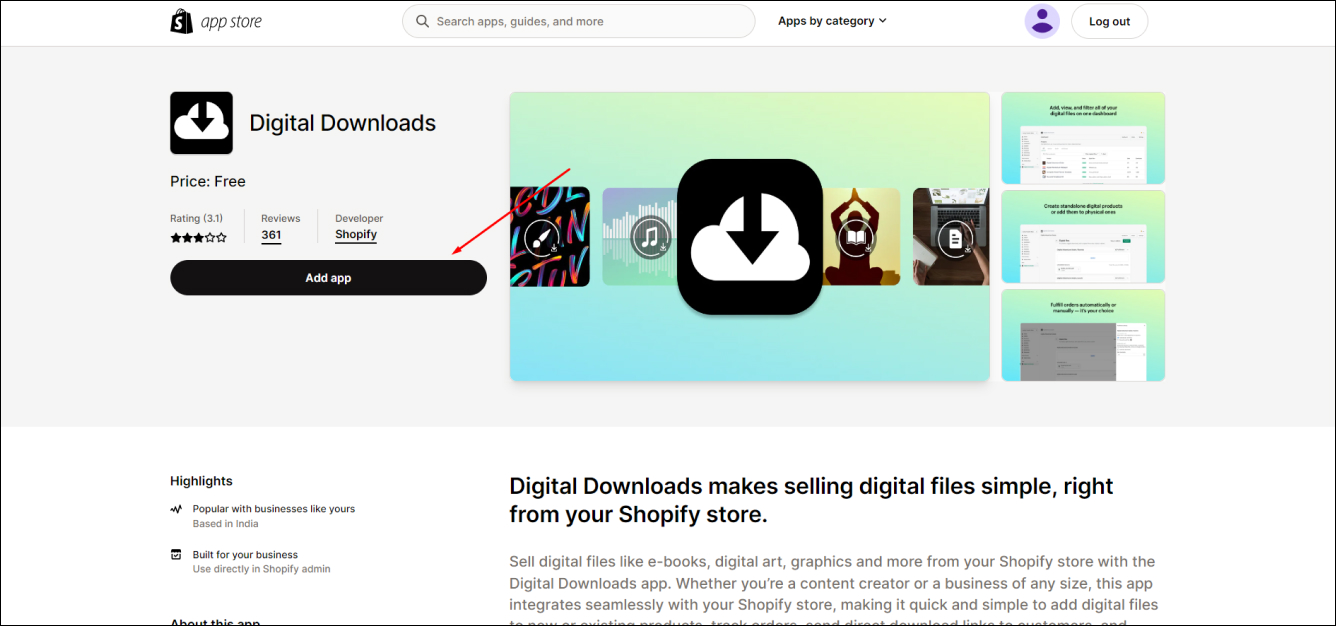Image resolution: width=1336 pixels, height=626 pixels.
Task: Expand the Apps by category dropdown
Action: 832,21
